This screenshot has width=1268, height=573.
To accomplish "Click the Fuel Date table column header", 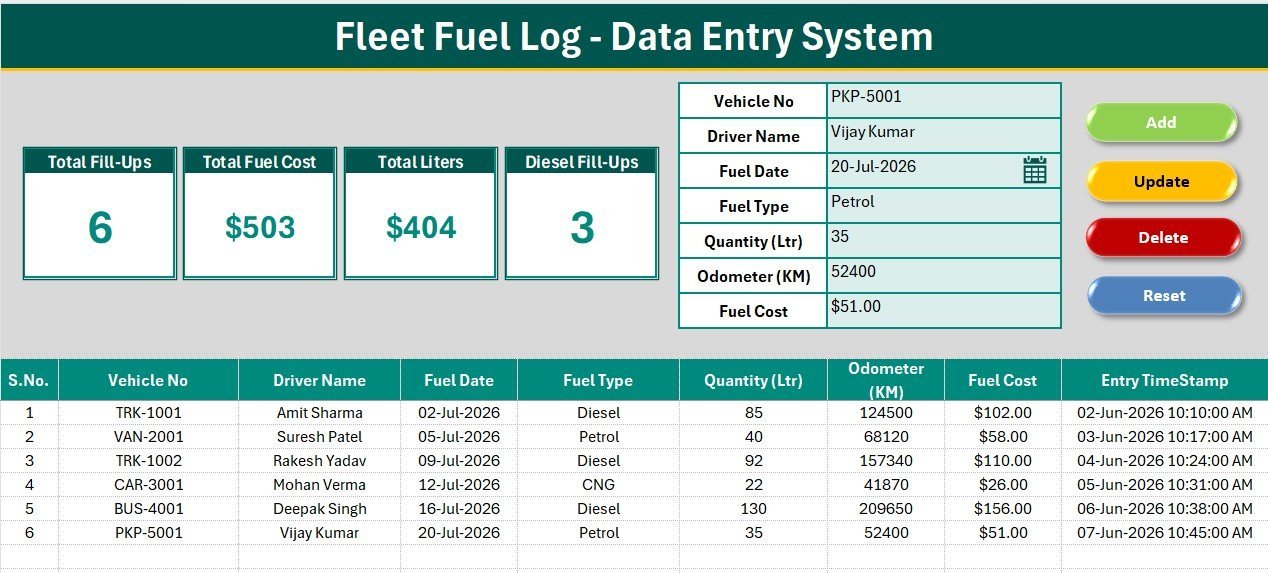I will [x=459, y=380].
